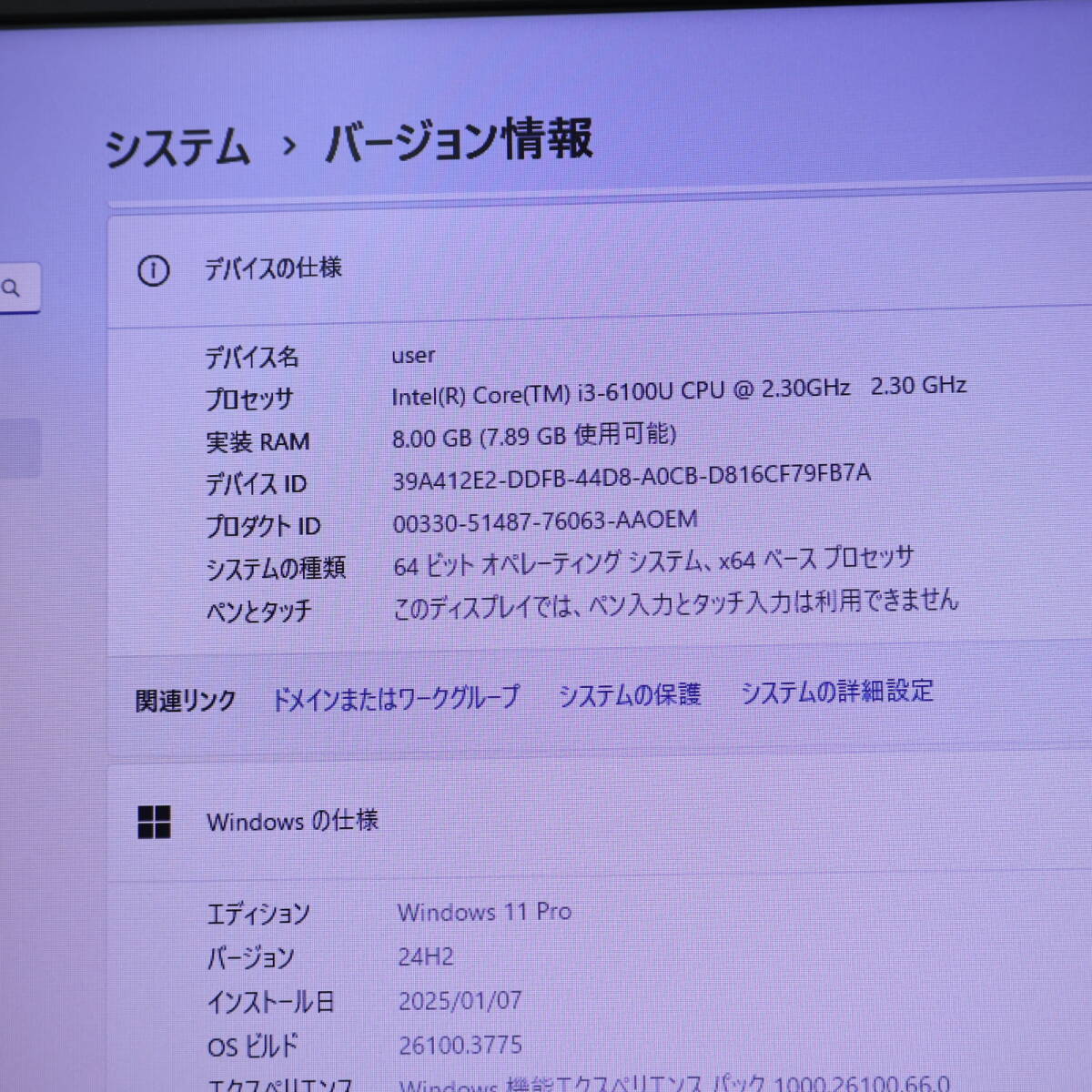Viewport: 1092px width, 1092px height.
Task: Select the プロダクト ID label
Action: (263, 526)
